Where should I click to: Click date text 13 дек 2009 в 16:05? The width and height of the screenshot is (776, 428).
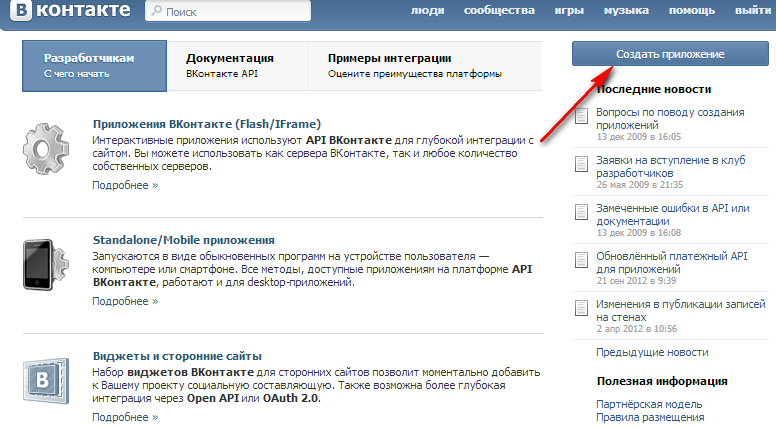click(639, 137)
